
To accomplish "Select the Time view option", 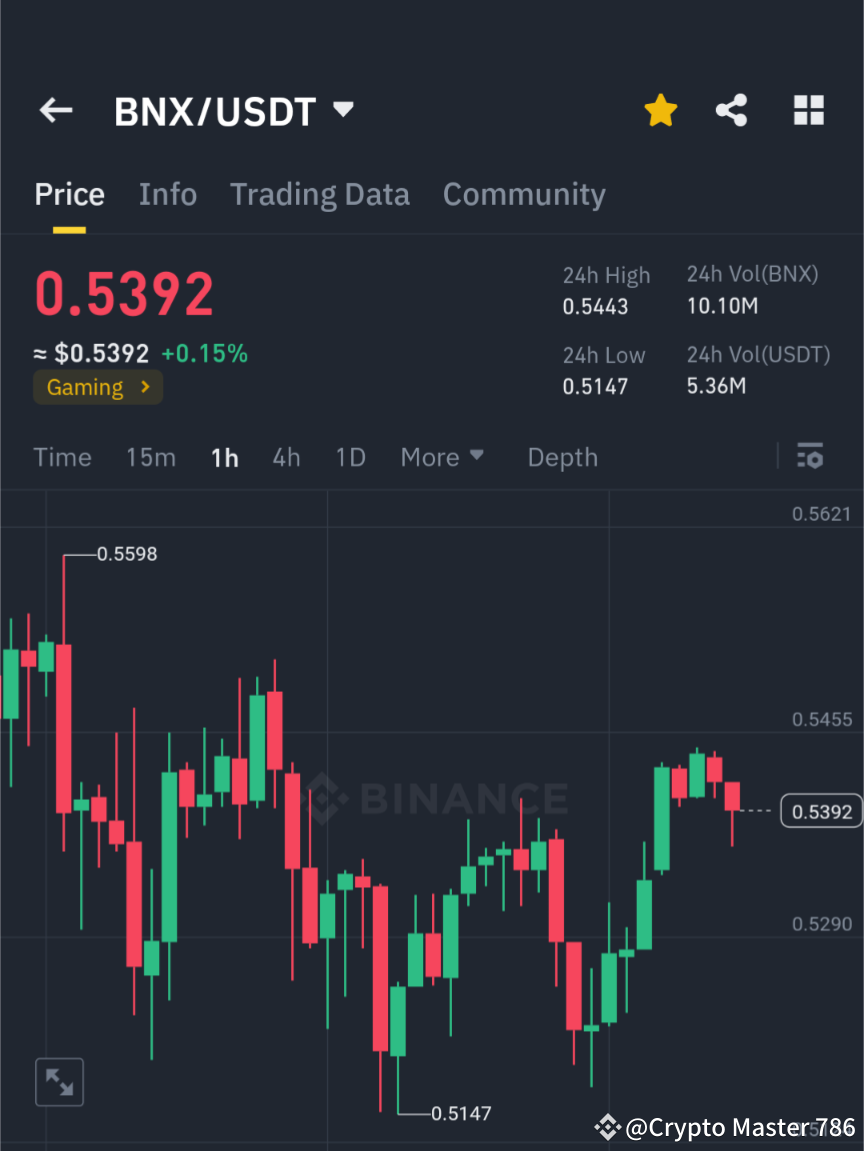I will [x=62, y=457].
